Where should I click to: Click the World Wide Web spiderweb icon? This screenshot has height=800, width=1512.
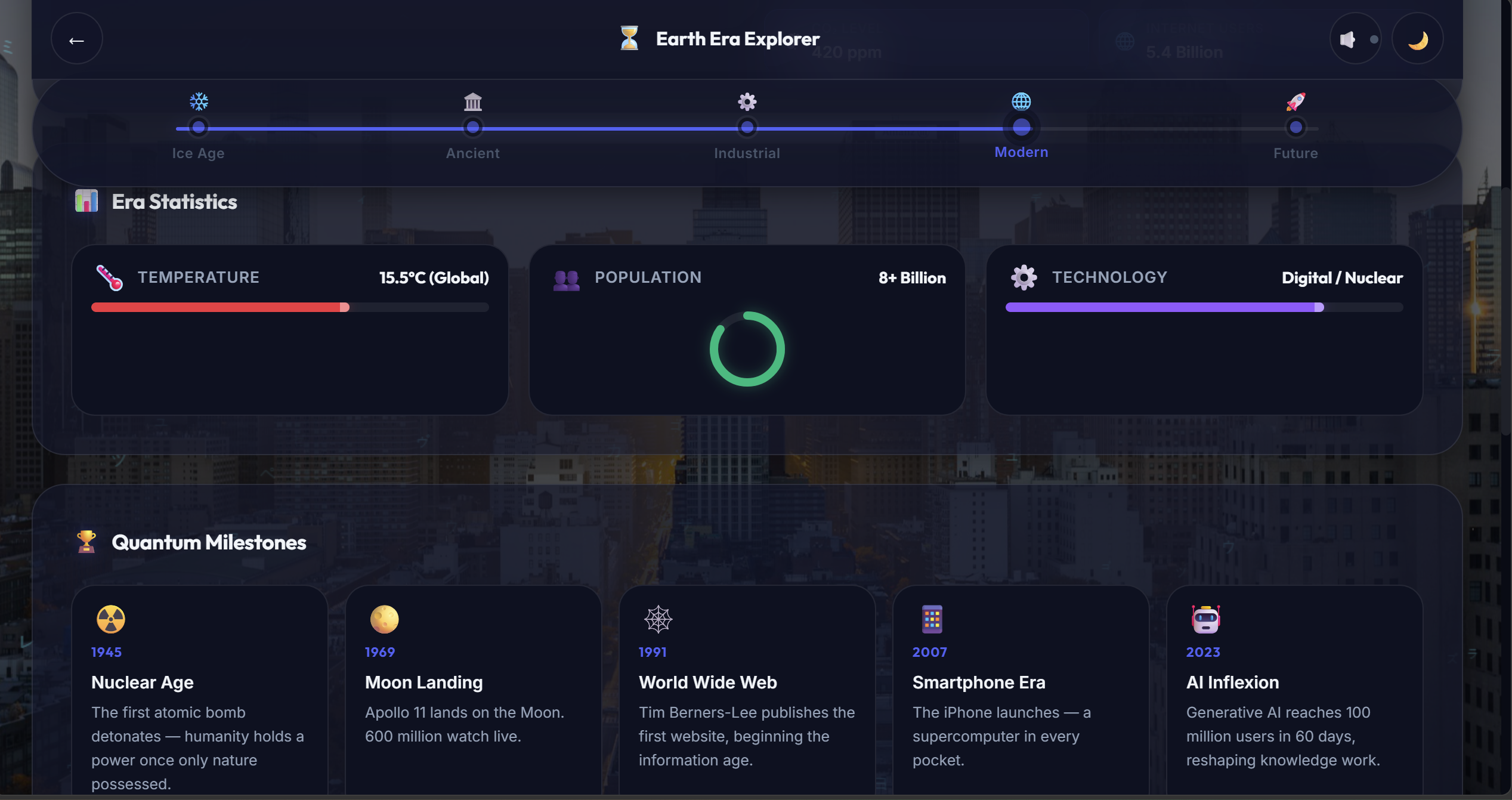click(658, 619)
